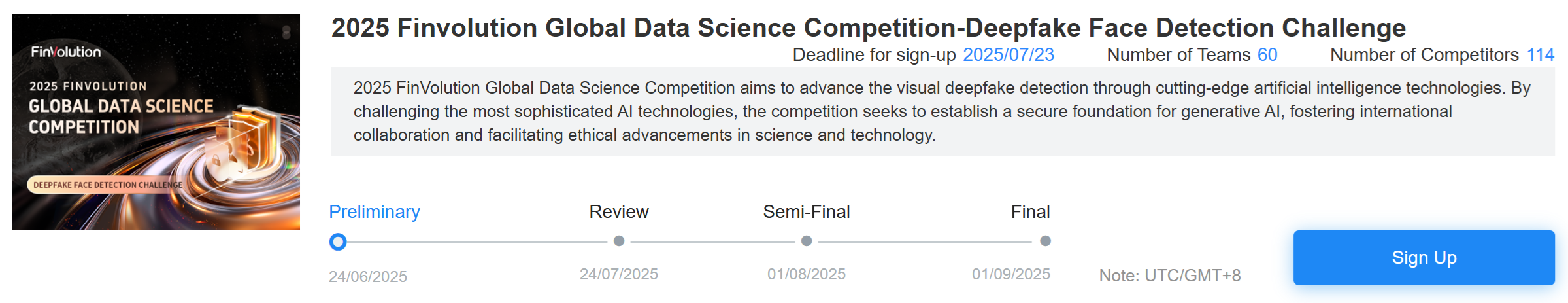The height and width of the screenshot is (303, 1568).
Task: Click the Final timeline dot
Action: point(1045,241)
